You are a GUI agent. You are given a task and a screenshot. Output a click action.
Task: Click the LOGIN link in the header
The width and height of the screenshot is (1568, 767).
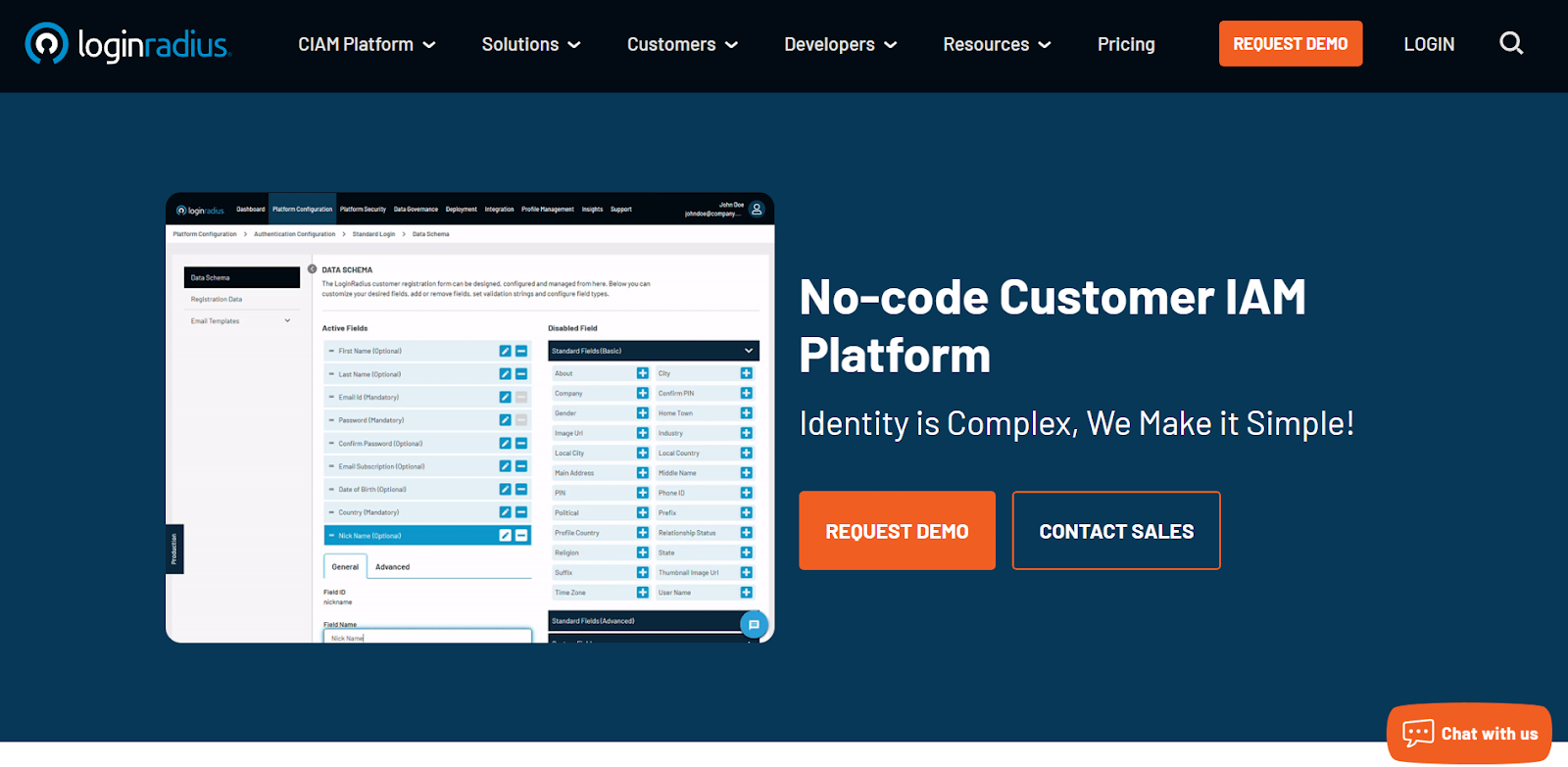click(1429, 44)
